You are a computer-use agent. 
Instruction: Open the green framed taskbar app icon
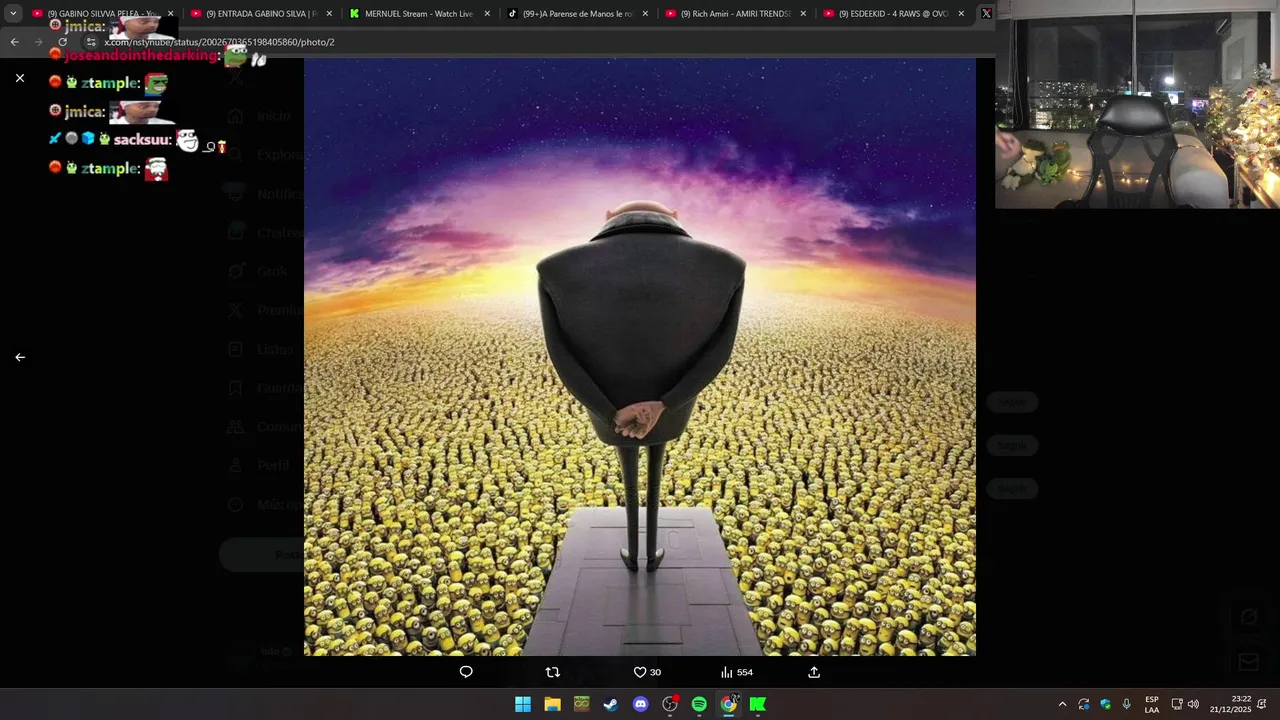(581, 704)
